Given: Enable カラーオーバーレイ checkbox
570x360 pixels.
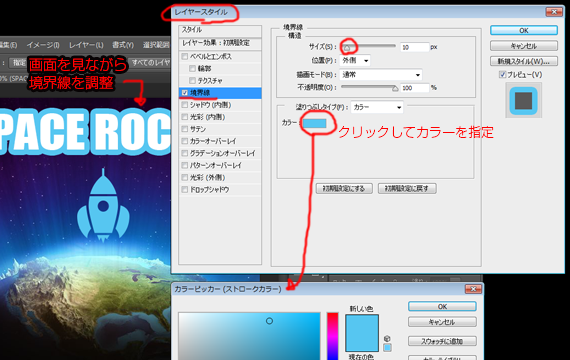Looking at the screenshot, I should click(x=185, y=141).
